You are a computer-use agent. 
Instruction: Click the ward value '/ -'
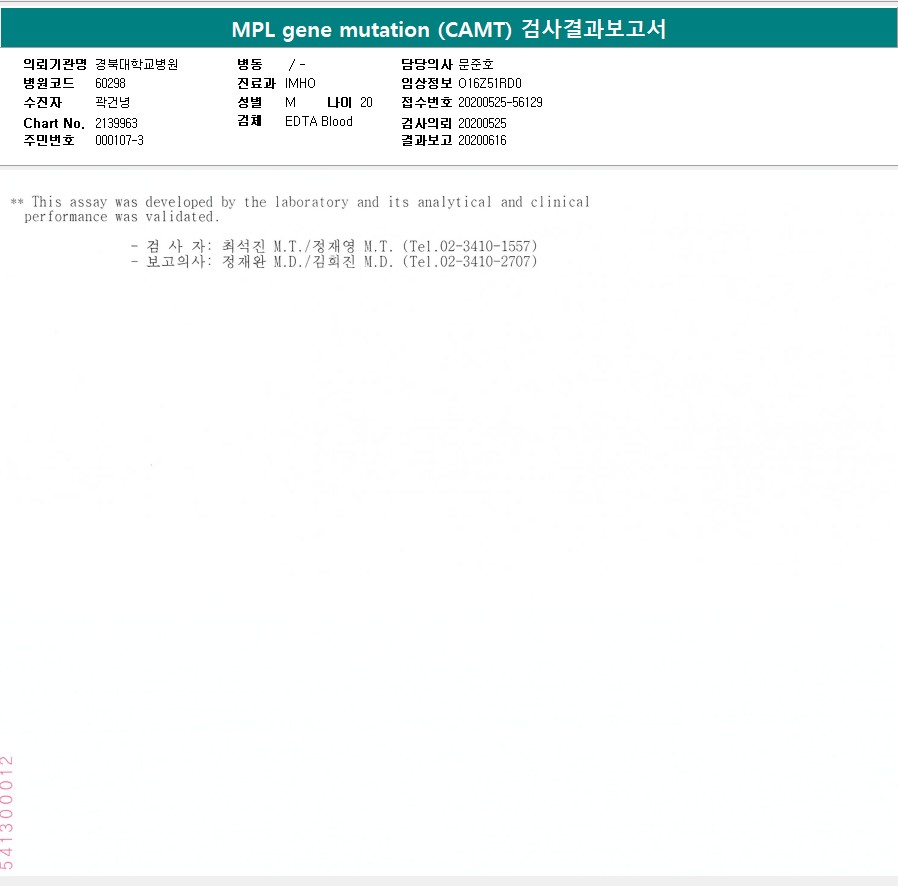(x=297, y=64)
